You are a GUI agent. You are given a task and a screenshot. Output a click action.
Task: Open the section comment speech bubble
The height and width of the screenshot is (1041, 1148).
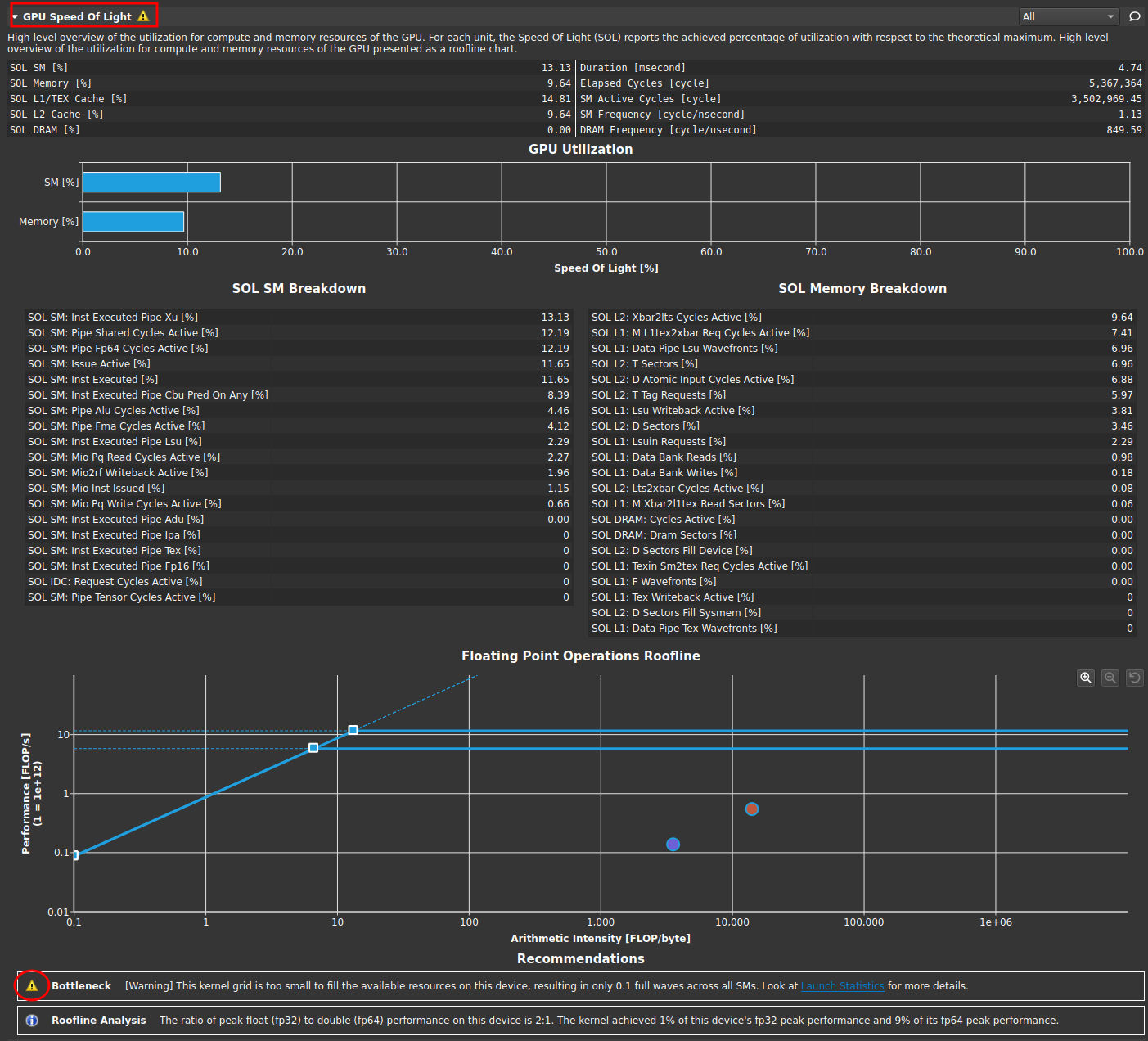pos(1135,16)
